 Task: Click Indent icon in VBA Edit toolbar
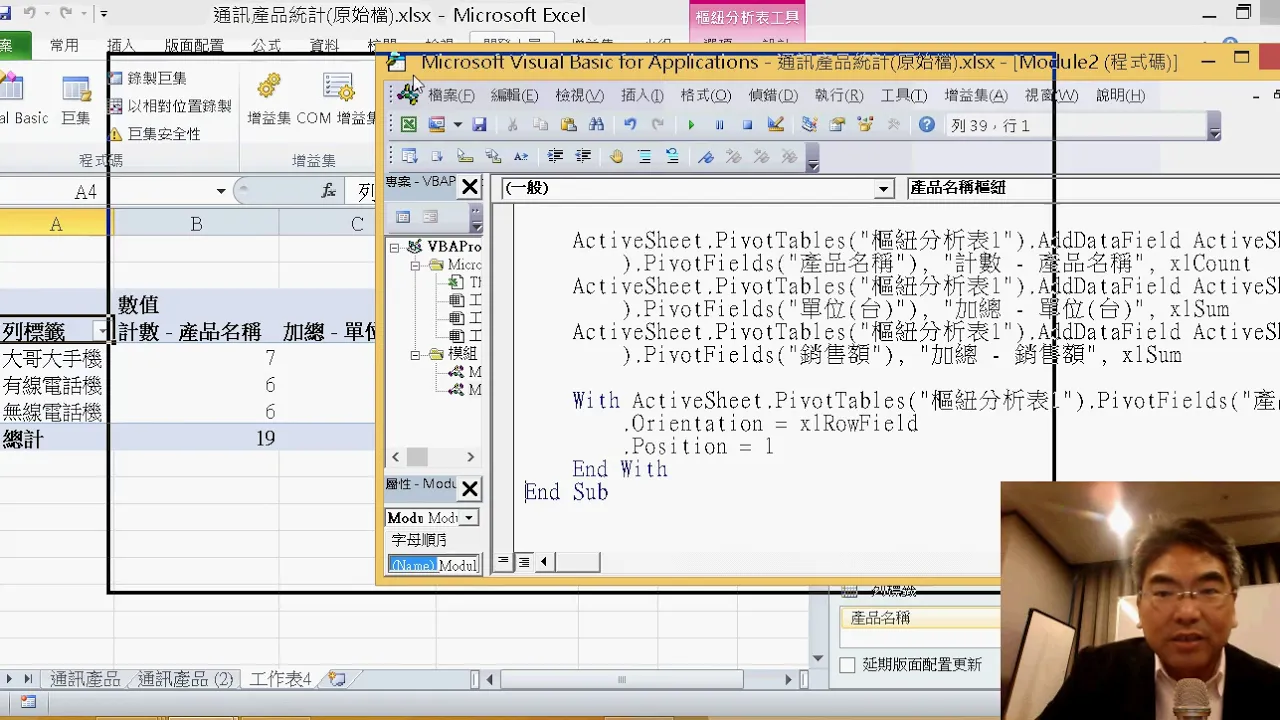[x=555, y=157]
